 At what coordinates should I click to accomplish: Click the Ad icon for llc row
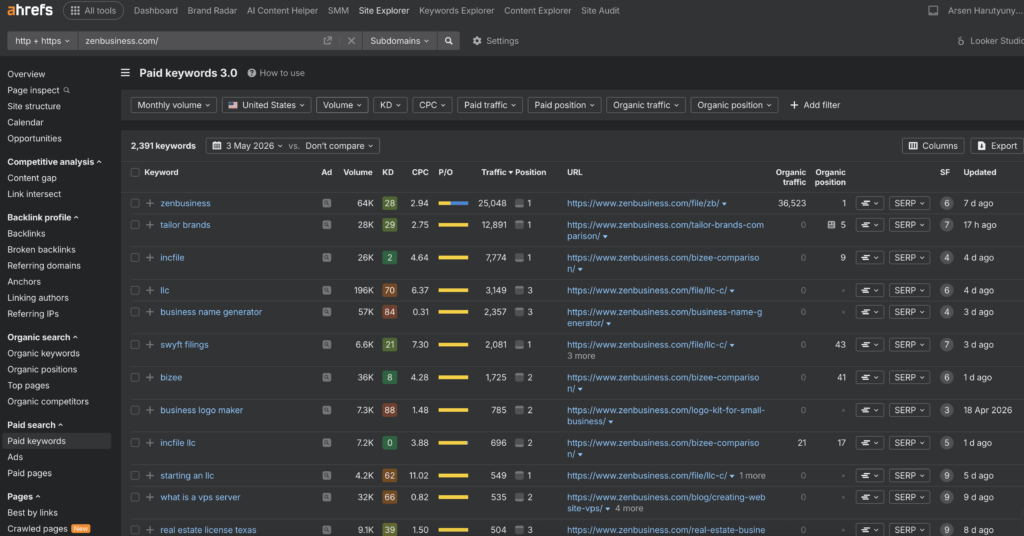(327, 290)
